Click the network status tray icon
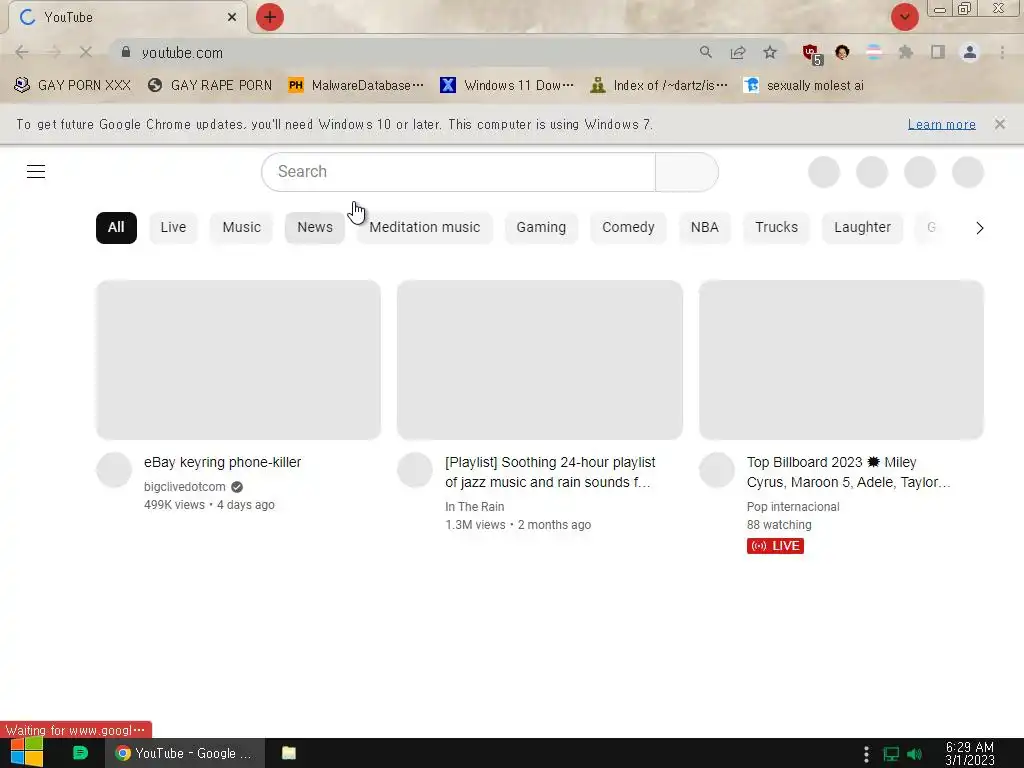 pos(891,754)
